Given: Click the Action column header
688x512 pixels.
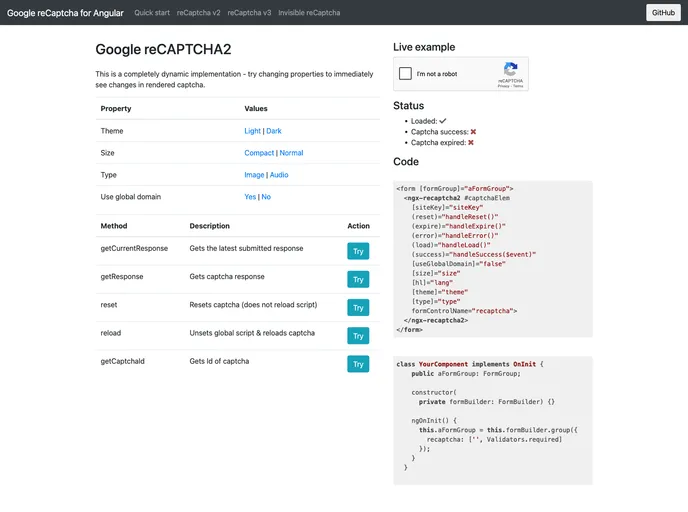Looking at the screenshot, I should tap(358, 226).
